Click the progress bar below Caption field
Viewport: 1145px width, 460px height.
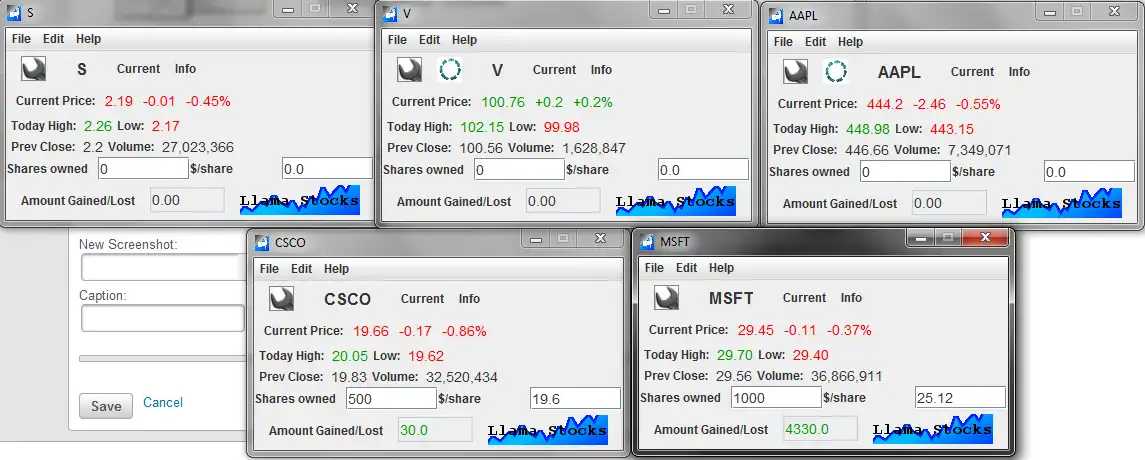click(x=163, y=359)
